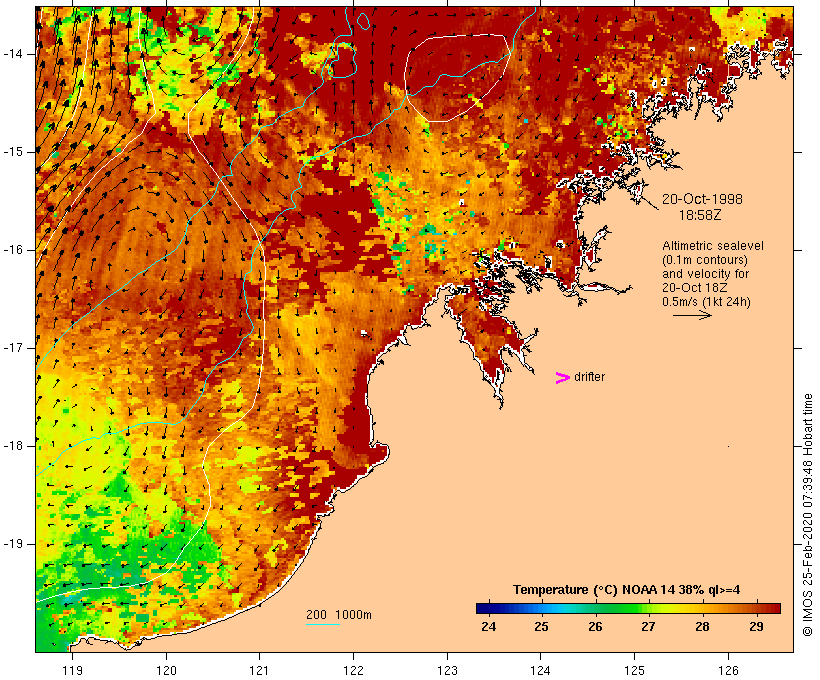Image resolution: width=820 pixels, height=680 pixels.
Task: Click the color bar value '25'
Action: (x=541, y=627)
